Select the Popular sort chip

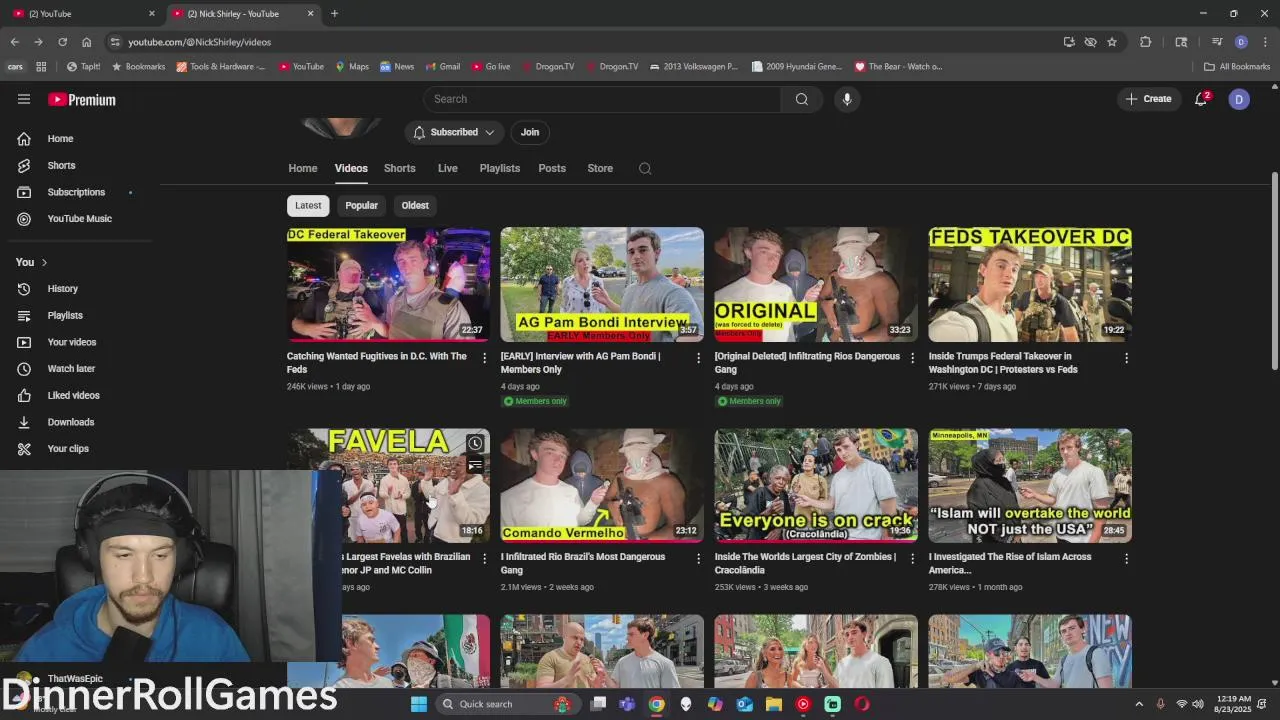click(361, 205)
